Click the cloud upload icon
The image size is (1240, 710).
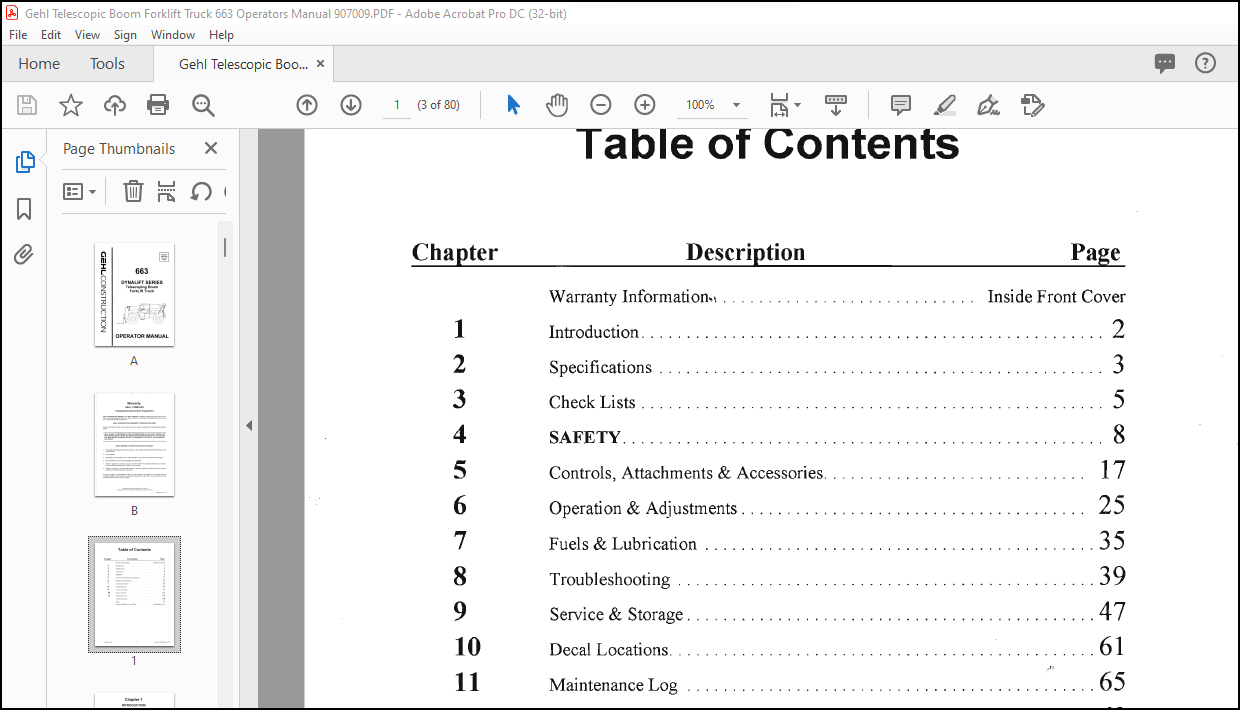click(x=115, y=105)
